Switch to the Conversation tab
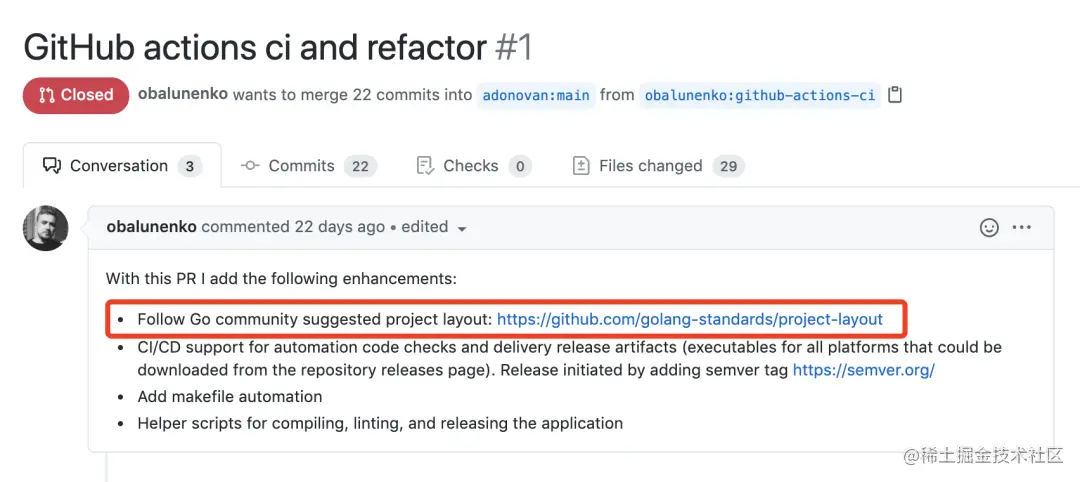 click(122, 166)
